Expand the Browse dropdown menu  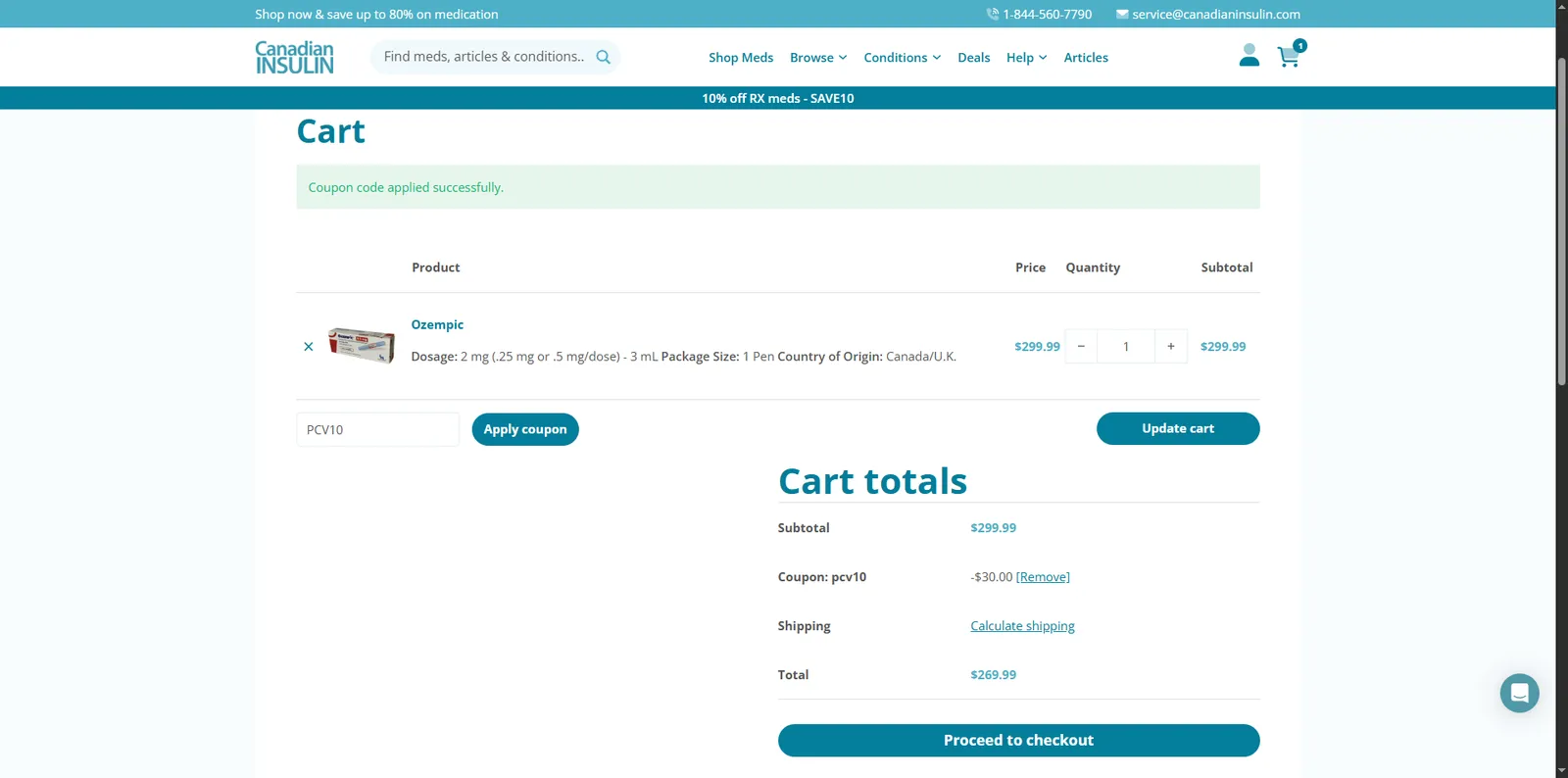pyautogui.click(x=818, y=58)
